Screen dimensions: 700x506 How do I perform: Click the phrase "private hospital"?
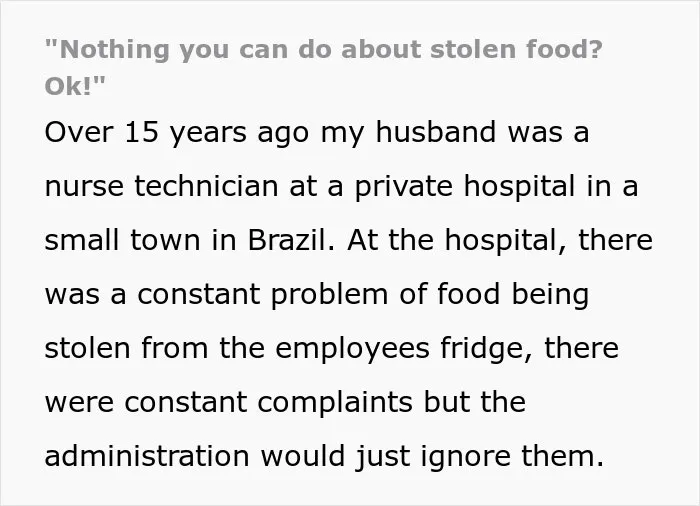[465, 186]
